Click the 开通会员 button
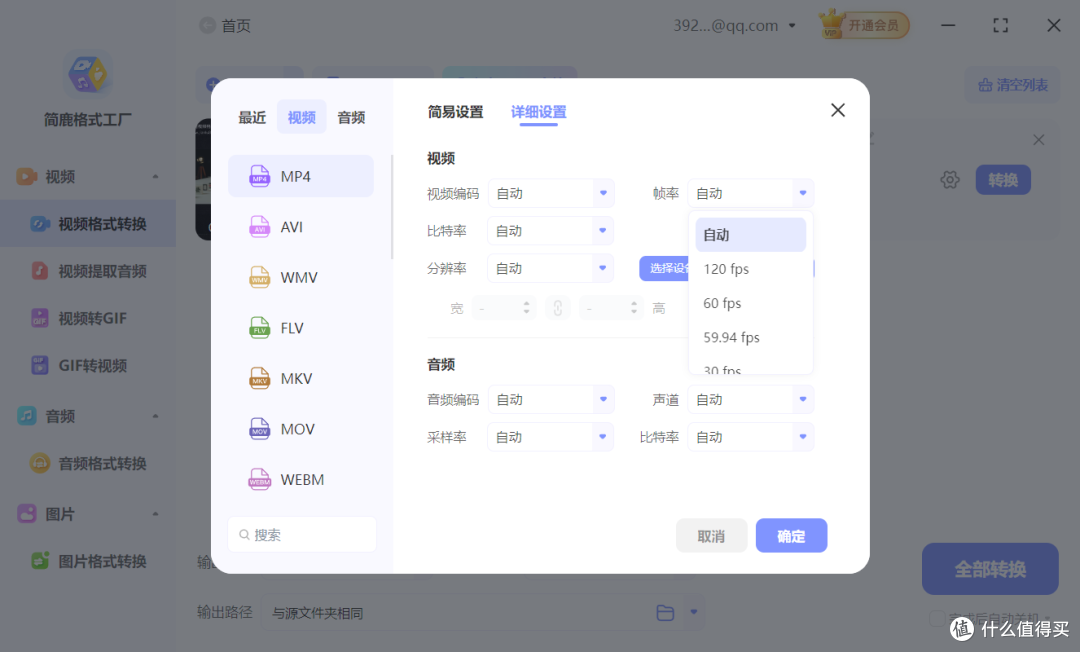1080x652 pixels. (x=873, y=25)
